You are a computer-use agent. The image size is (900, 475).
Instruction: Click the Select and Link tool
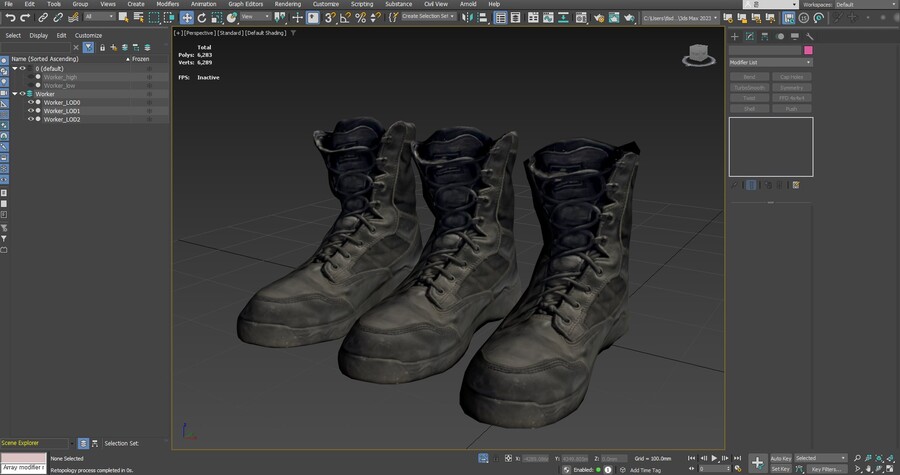(43, 17)
